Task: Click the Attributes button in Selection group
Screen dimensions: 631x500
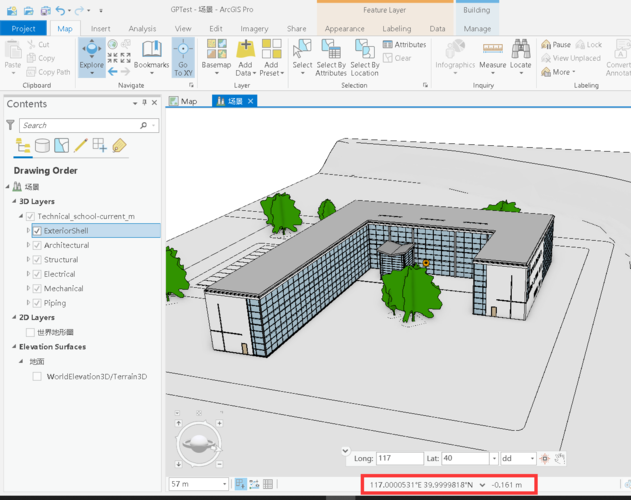Action: (x=404, y=45)
